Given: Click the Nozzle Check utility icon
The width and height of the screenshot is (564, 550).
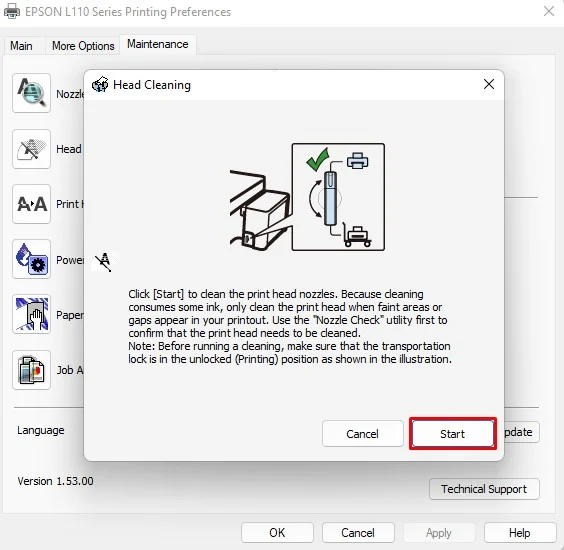Looking at the screenshot, I should pos(31,93).
